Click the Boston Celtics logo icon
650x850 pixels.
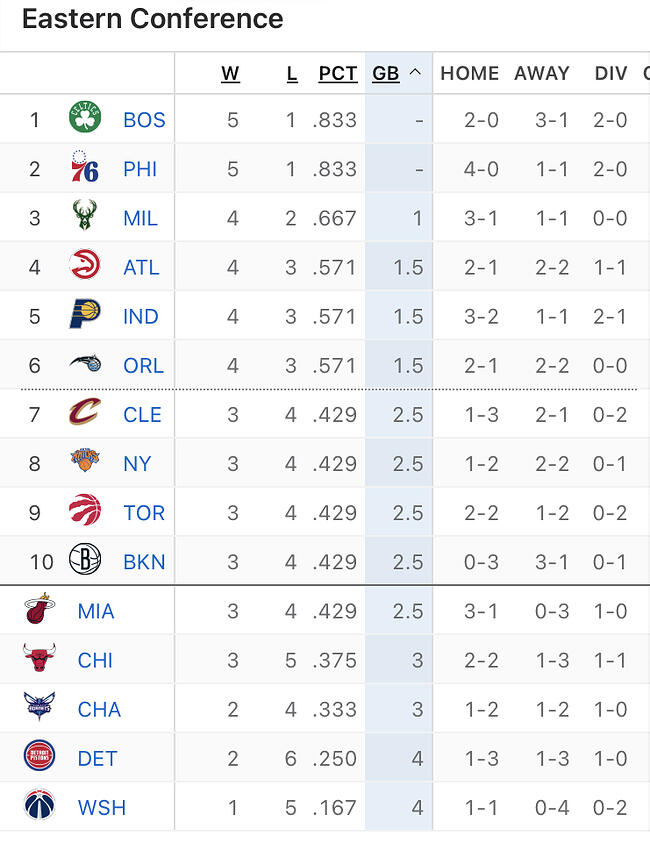point(85,120)
